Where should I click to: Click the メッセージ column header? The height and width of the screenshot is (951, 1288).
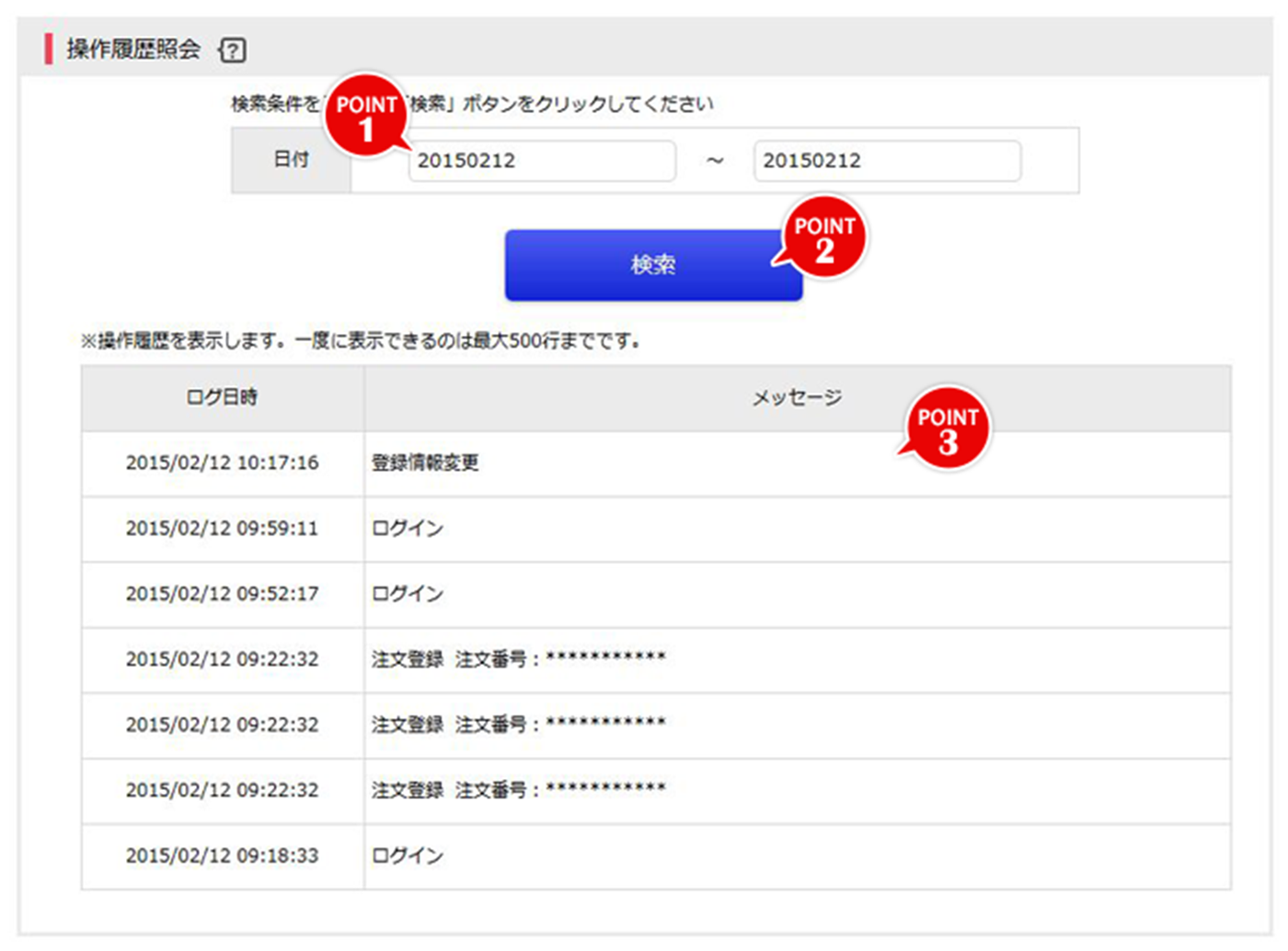point(797,397)
